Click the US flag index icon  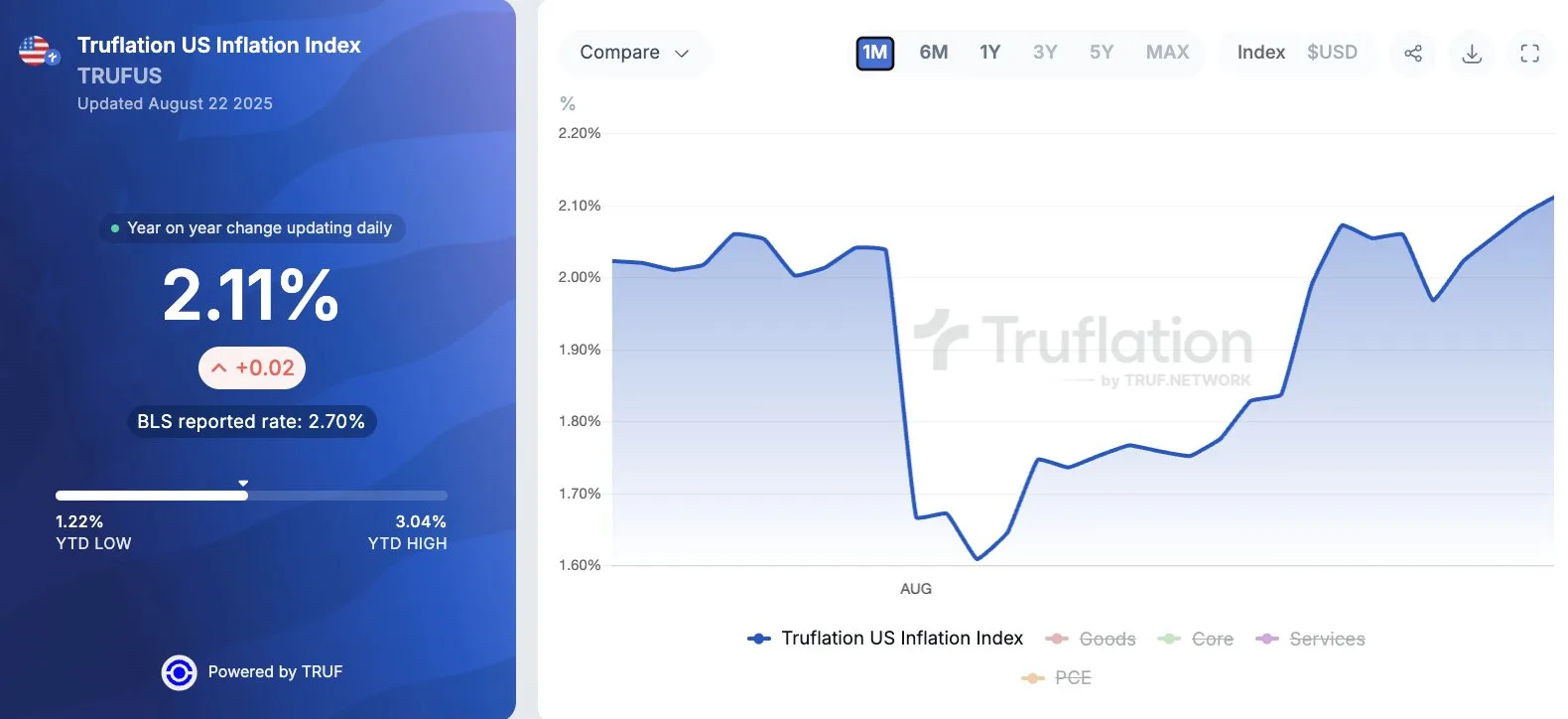tap(37, 51)
